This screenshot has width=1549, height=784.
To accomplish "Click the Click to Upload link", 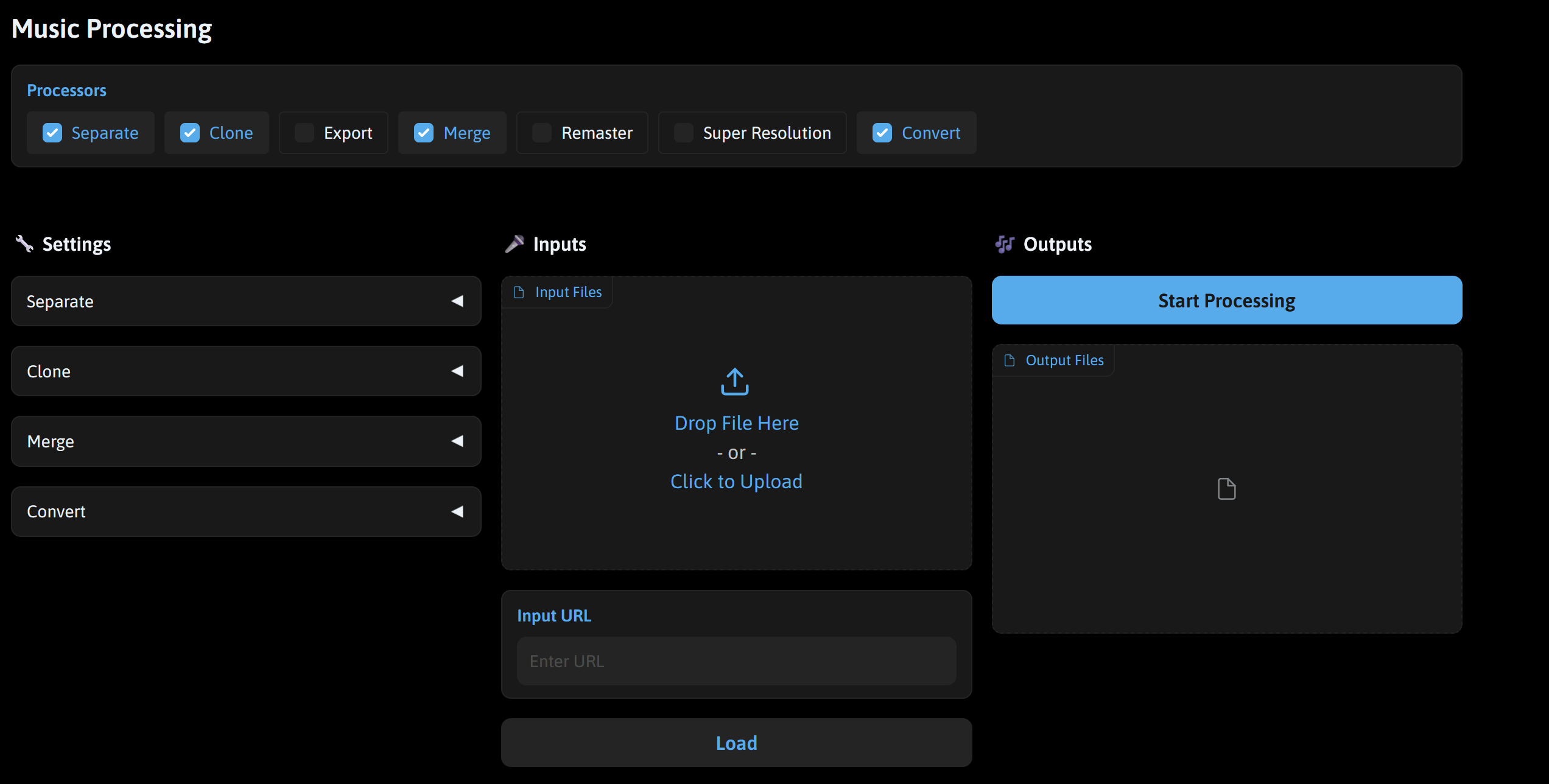I will [x=736, y=481].
